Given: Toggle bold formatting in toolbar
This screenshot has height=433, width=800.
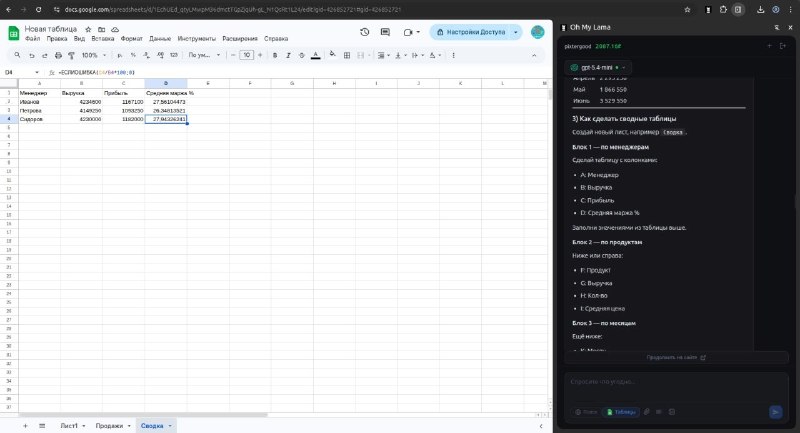Looking at the screenshot, I should coord(274,55).
